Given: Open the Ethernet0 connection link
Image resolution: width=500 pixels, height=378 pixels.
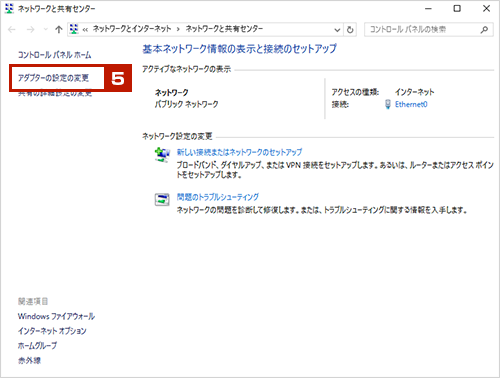Looking at the screenshot, I should [x=411, y=104].
